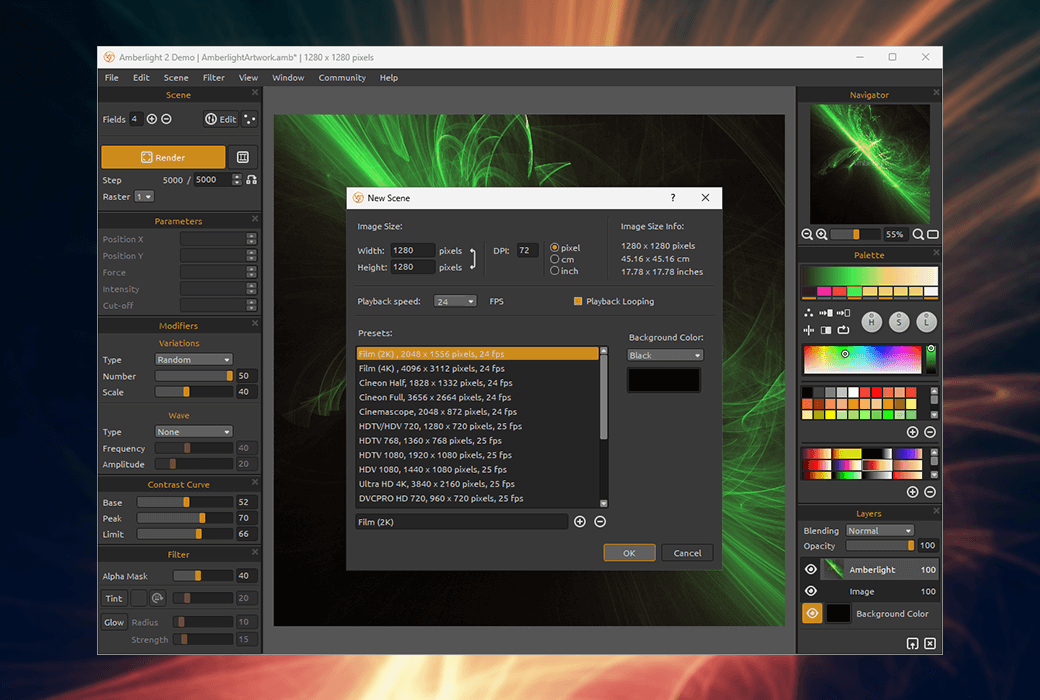Screen dimensions: 1040x700
Task: Remove a gradient with the minus below gradient presets
Action: tap(930, 492)
